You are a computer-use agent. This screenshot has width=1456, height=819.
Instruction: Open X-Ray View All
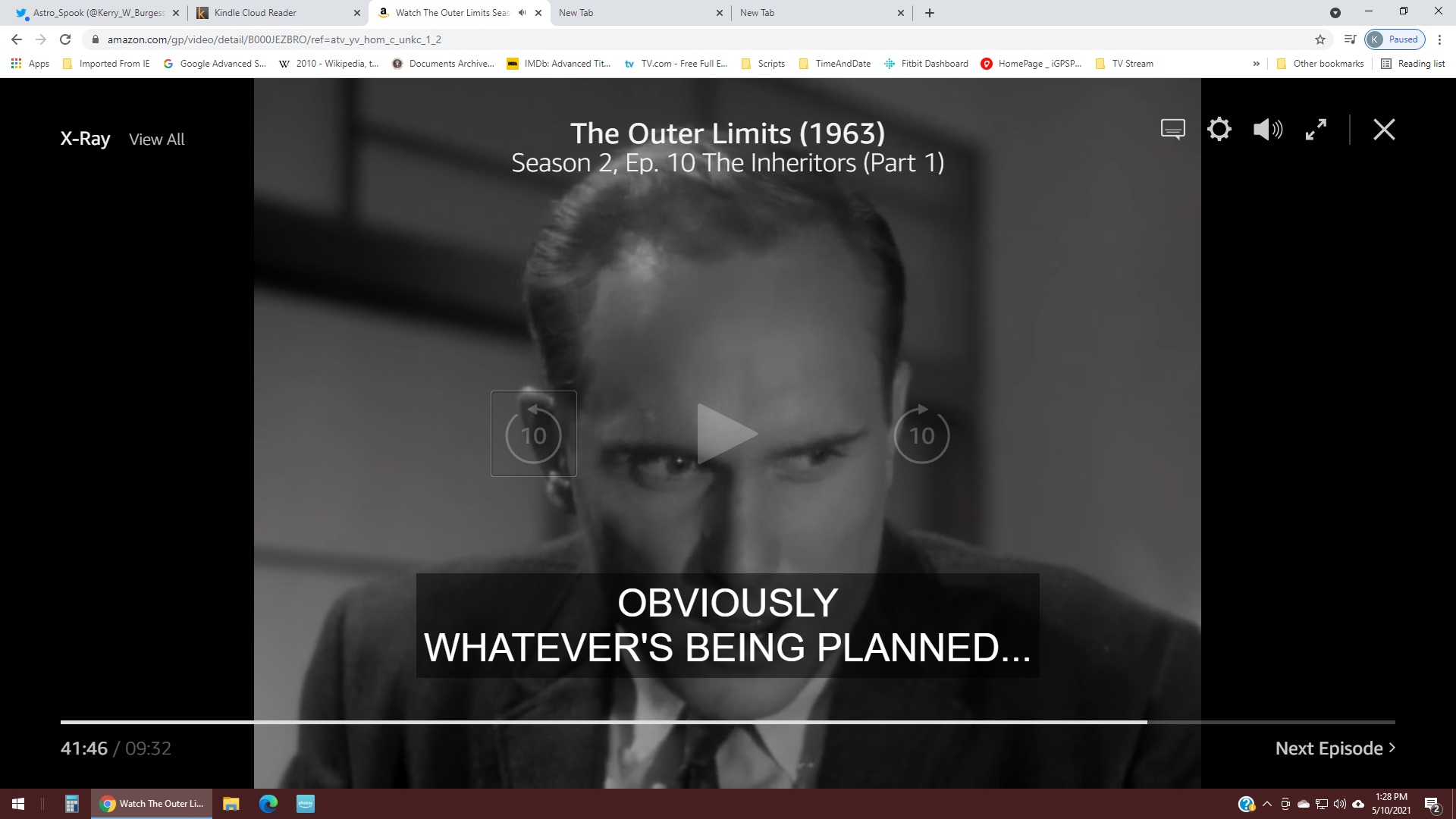pos(156,139)
